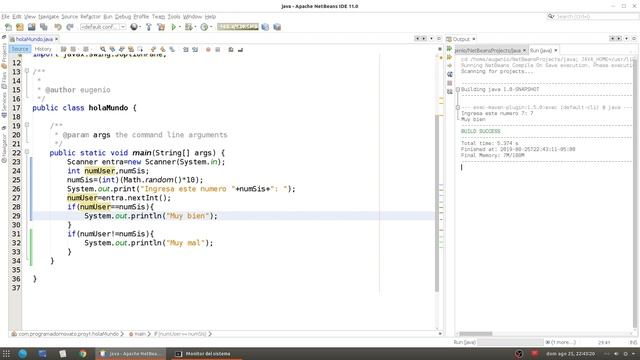Open the Edit menu
The width and height of the screenshot is (640, 360).
(x=17, y=17)
